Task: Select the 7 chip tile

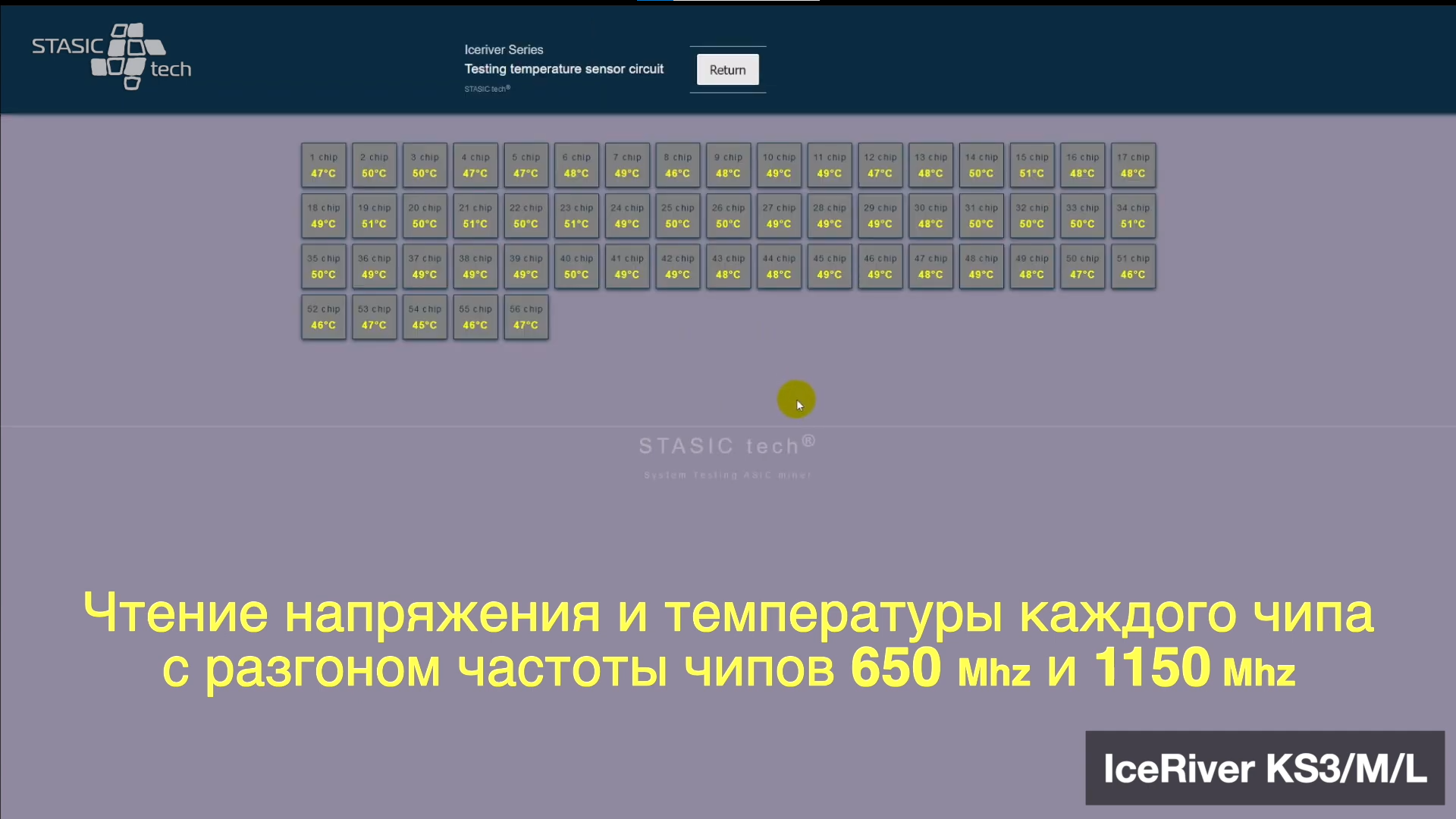Action: pos(627,165)
